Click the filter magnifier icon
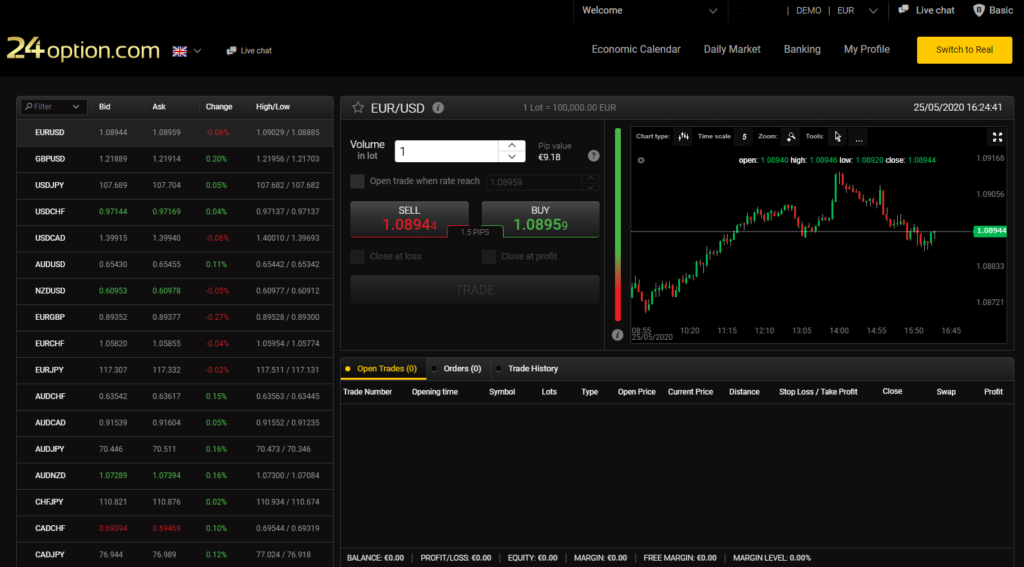Screen dimensions: 1024x567 coord(28,106)
